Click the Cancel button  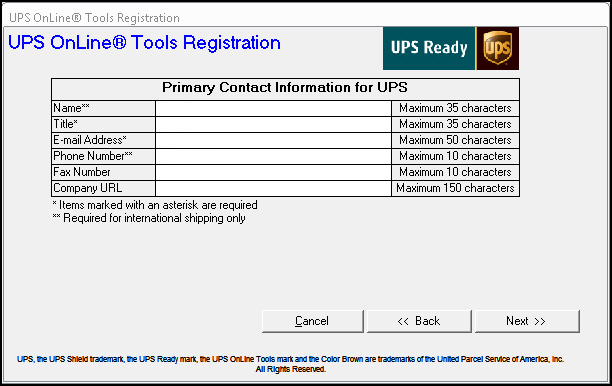tap(313, 321)
